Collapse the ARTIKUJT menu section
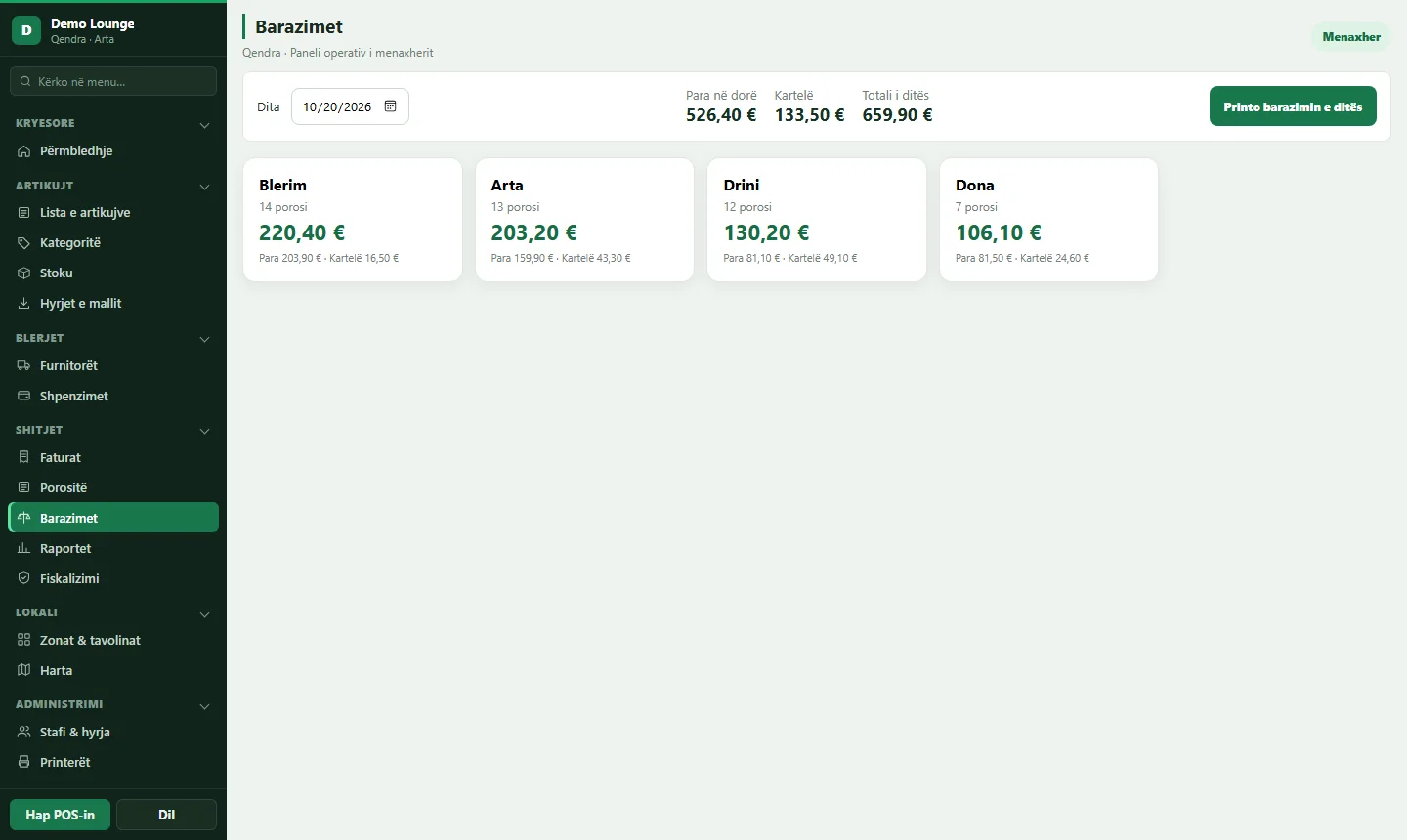Screen dimensions: 1407x840 click(204, 187)
